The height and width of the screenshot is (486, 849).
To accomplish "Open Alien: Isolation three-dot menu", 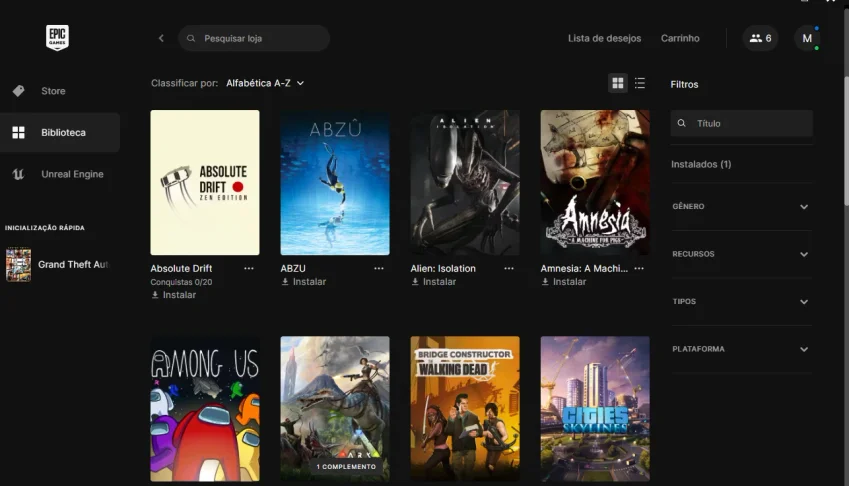I will coord(509,268).
